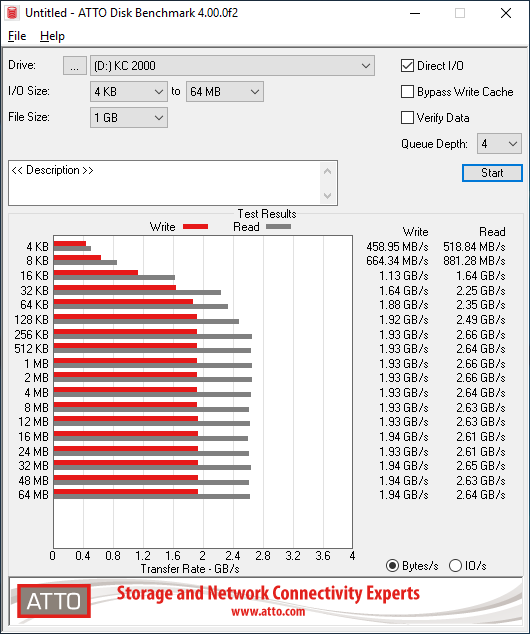Click the red write bar for 4 KB

coord(70,244)
